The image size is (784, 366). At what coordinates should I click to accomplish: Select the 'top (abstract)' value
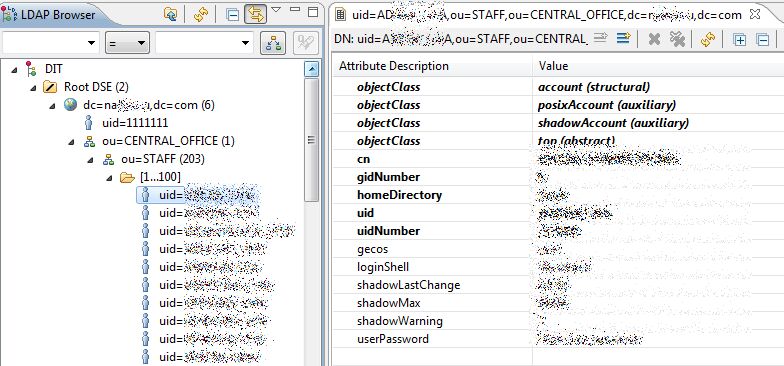pos(576,141)
